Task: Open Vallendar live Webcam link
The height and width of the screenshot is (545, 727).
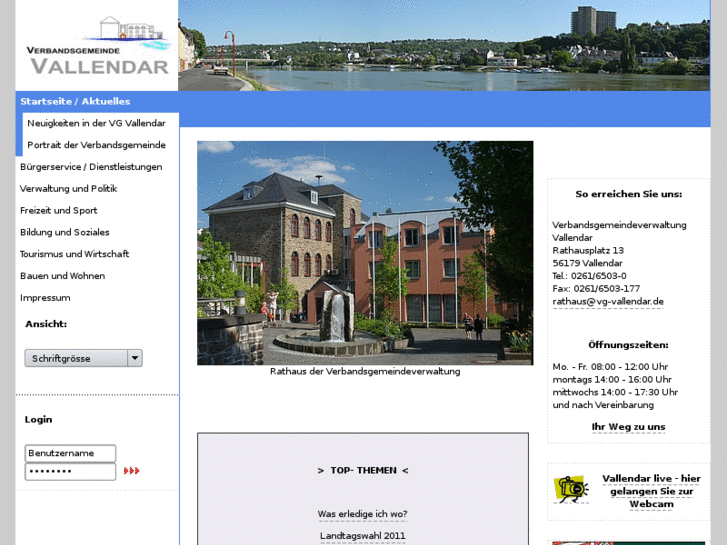Action: (651, 491)
